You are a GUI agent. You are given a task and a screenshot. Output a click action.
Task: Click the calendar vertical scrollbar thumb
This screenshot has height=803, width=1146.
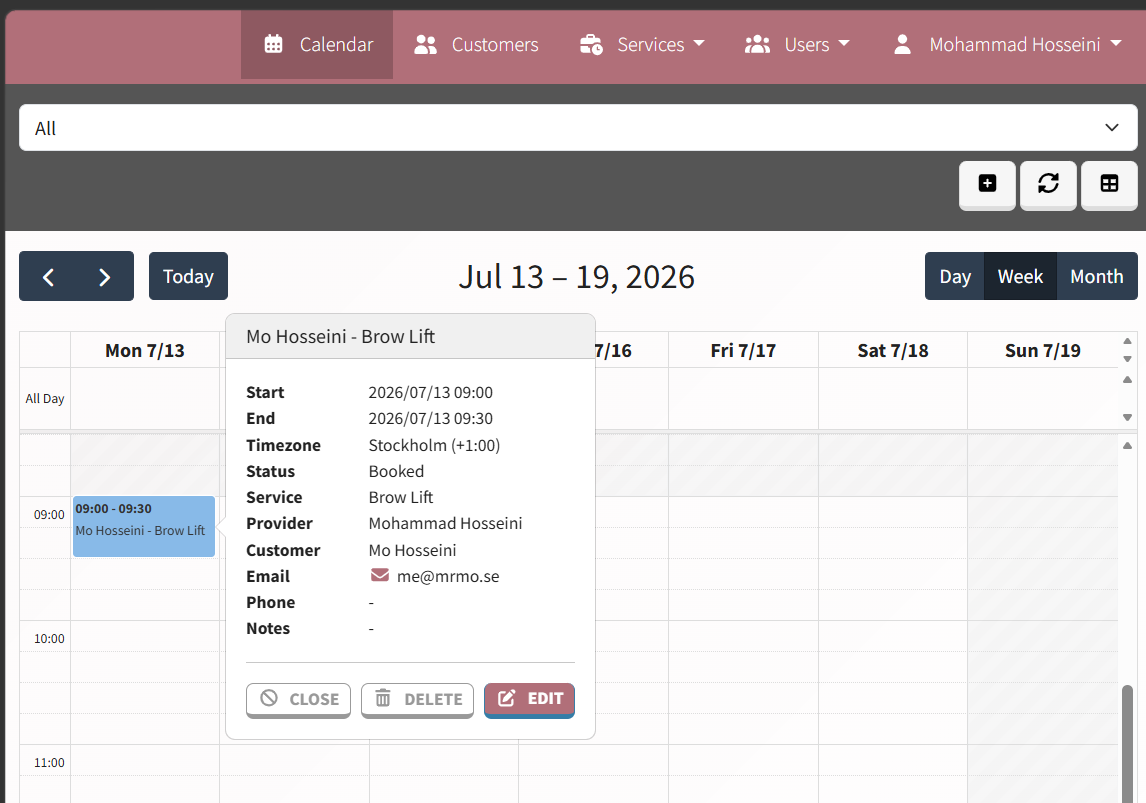click(1128, 744)
